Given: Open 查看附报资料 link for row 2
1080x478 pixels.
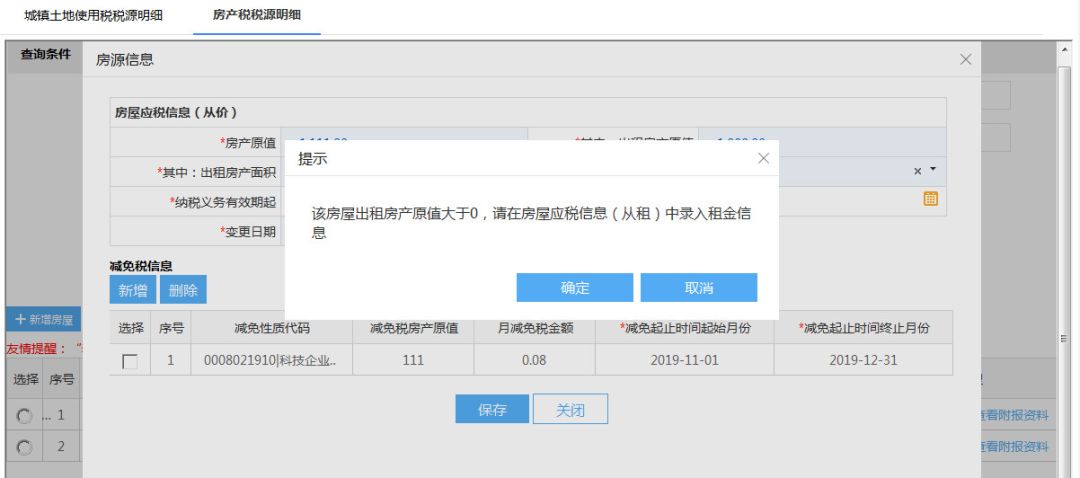Looking at the screenshot, I should 1014,447.
